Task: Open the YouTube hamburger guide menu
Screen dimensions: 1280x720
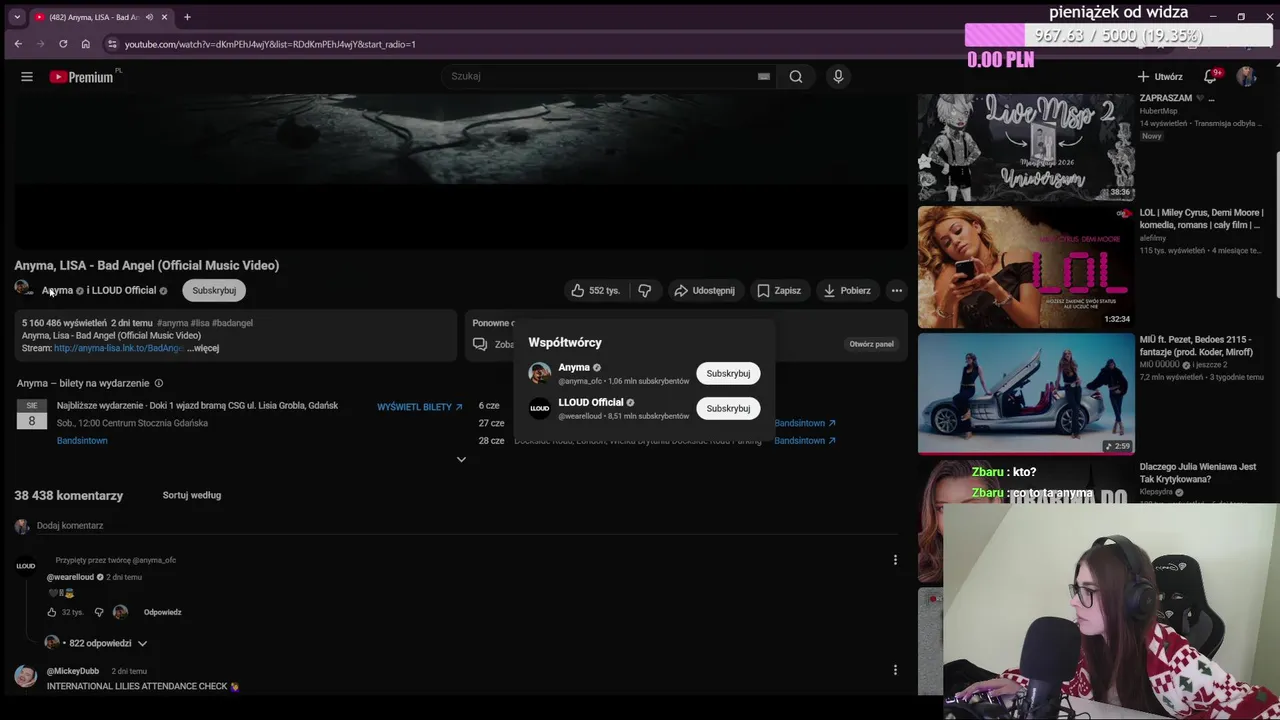Action: click(x=27, y=77)
